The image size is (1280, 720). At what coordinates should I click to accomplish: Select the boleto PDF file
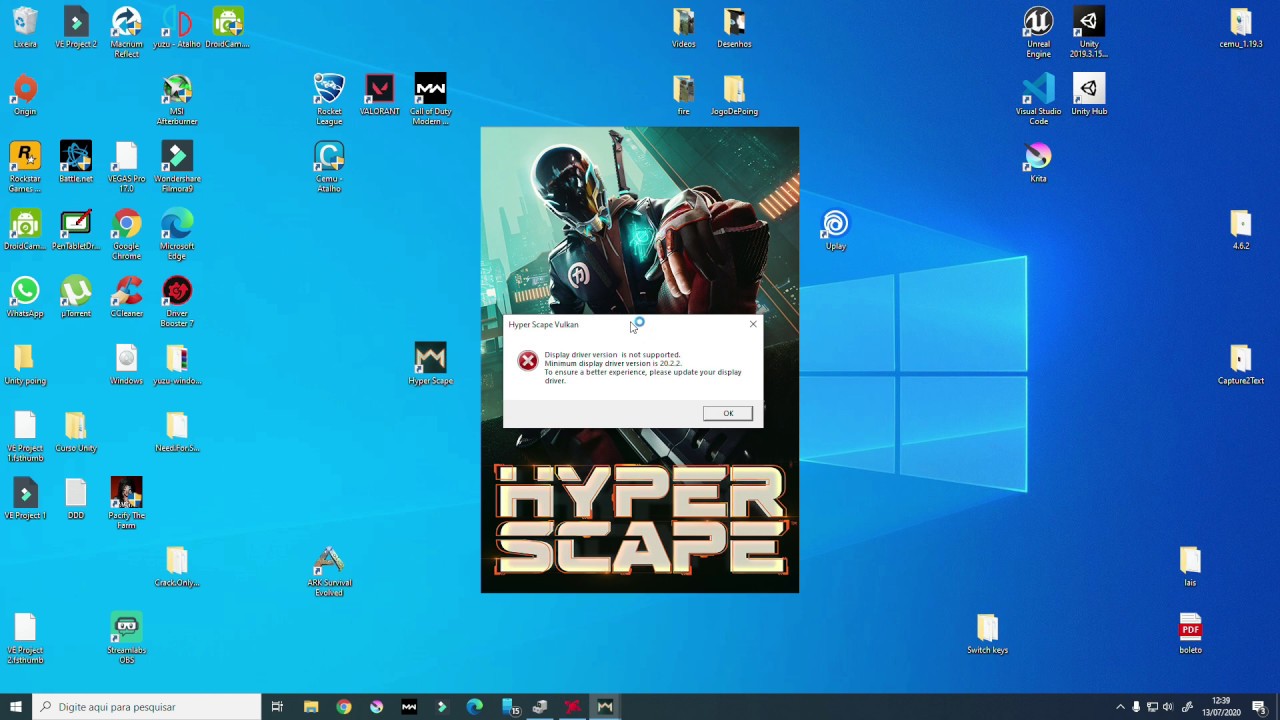point(1190,634)
